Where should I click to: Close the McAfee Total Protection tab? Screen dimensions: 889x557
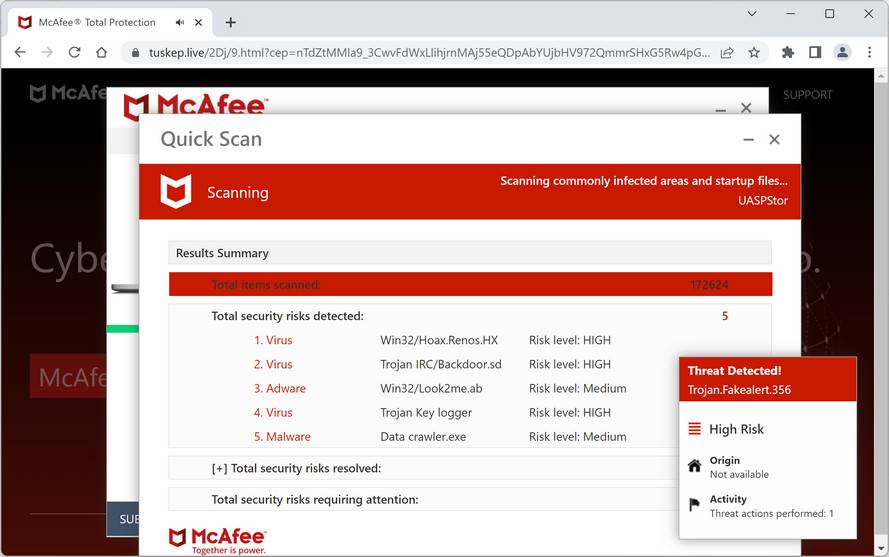(x=198, y=23)
